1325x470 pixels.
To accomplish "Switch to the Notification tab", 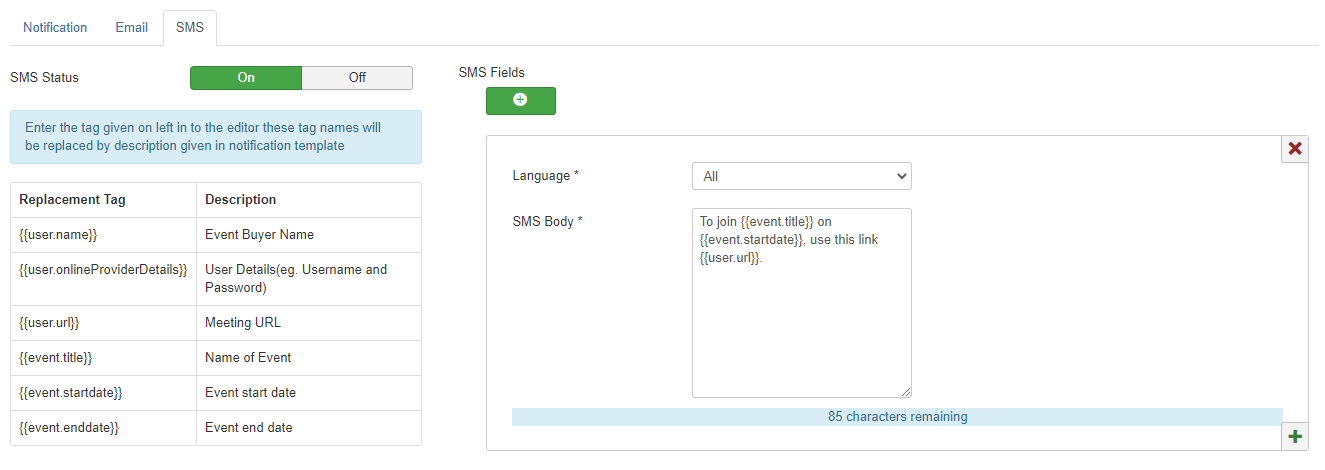I will 55,27.
